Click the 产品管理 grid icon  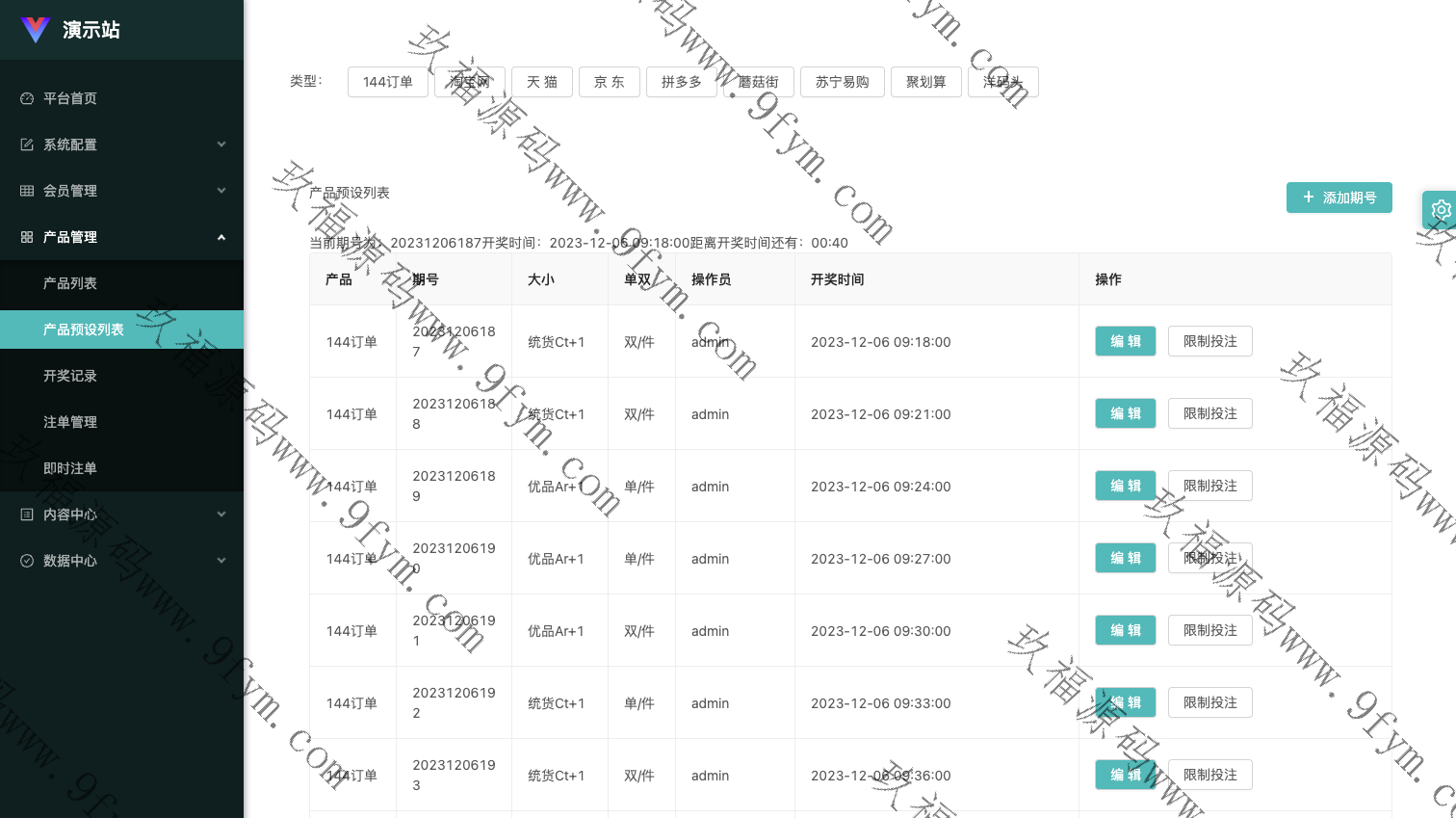click(x=27, y=237)
